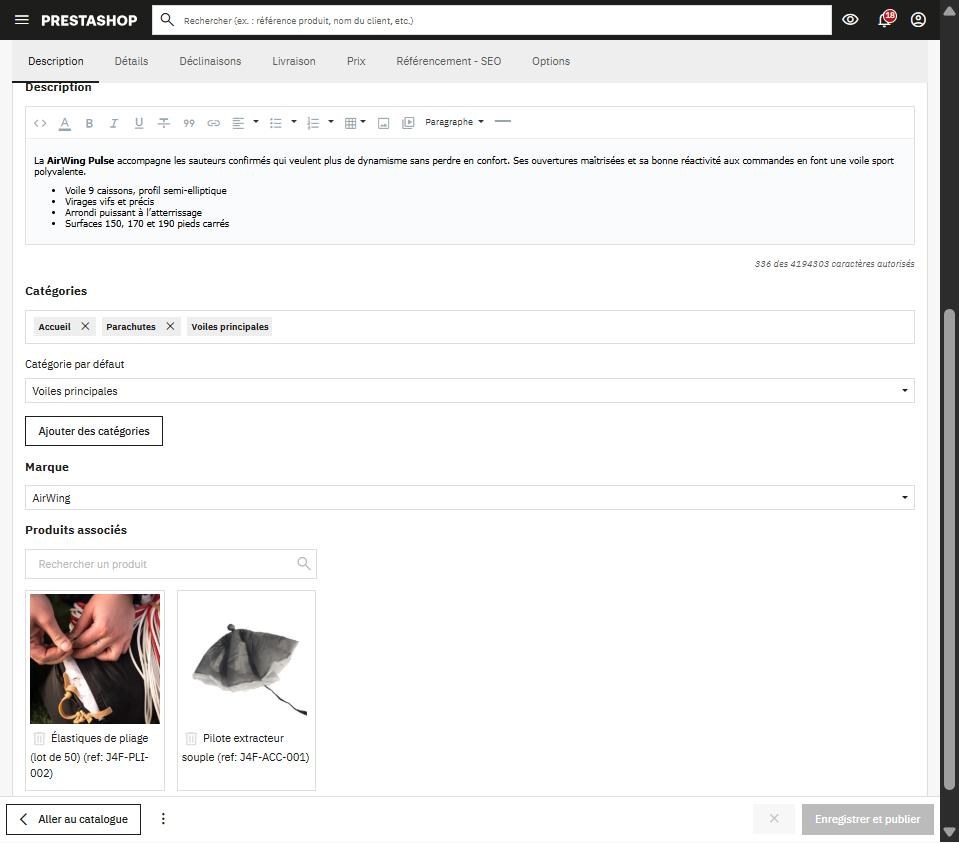
Task: Click the text alignment icon
Action: tap(239, 123)
